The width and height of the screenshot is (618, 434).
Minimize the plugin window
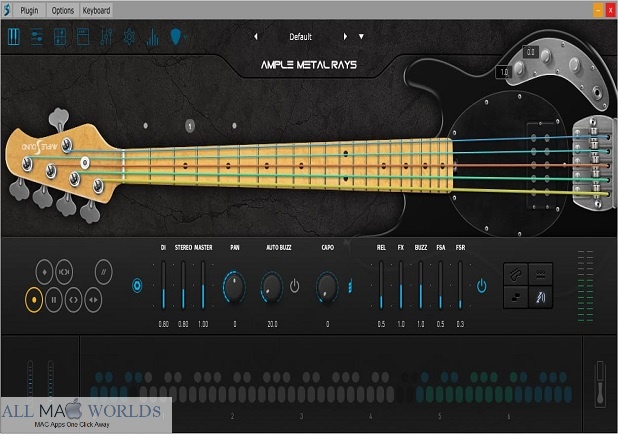click(x=598, y=10)
